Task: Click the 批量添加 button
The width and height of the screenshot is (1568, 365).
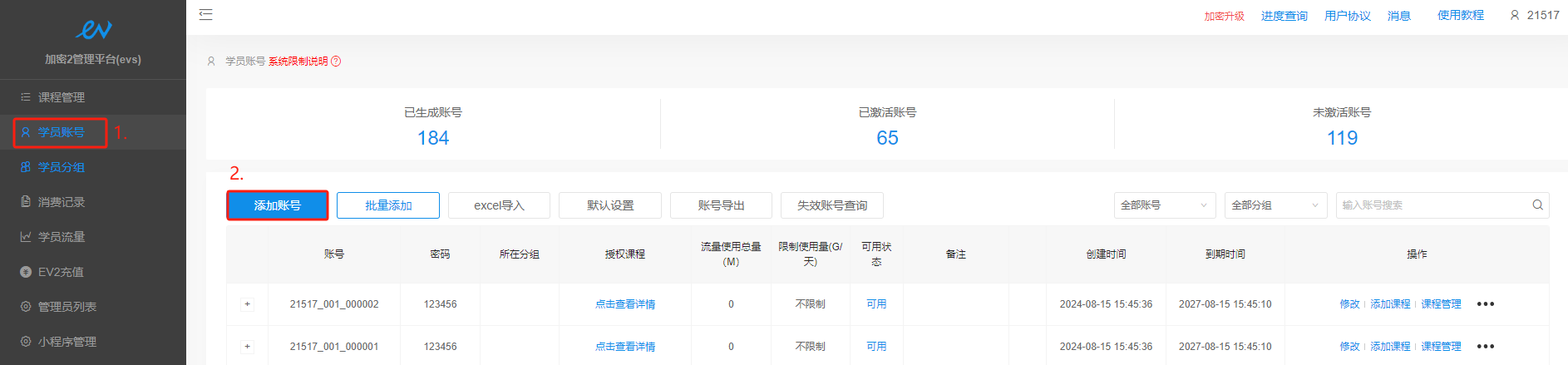Action: click(388, 205)
